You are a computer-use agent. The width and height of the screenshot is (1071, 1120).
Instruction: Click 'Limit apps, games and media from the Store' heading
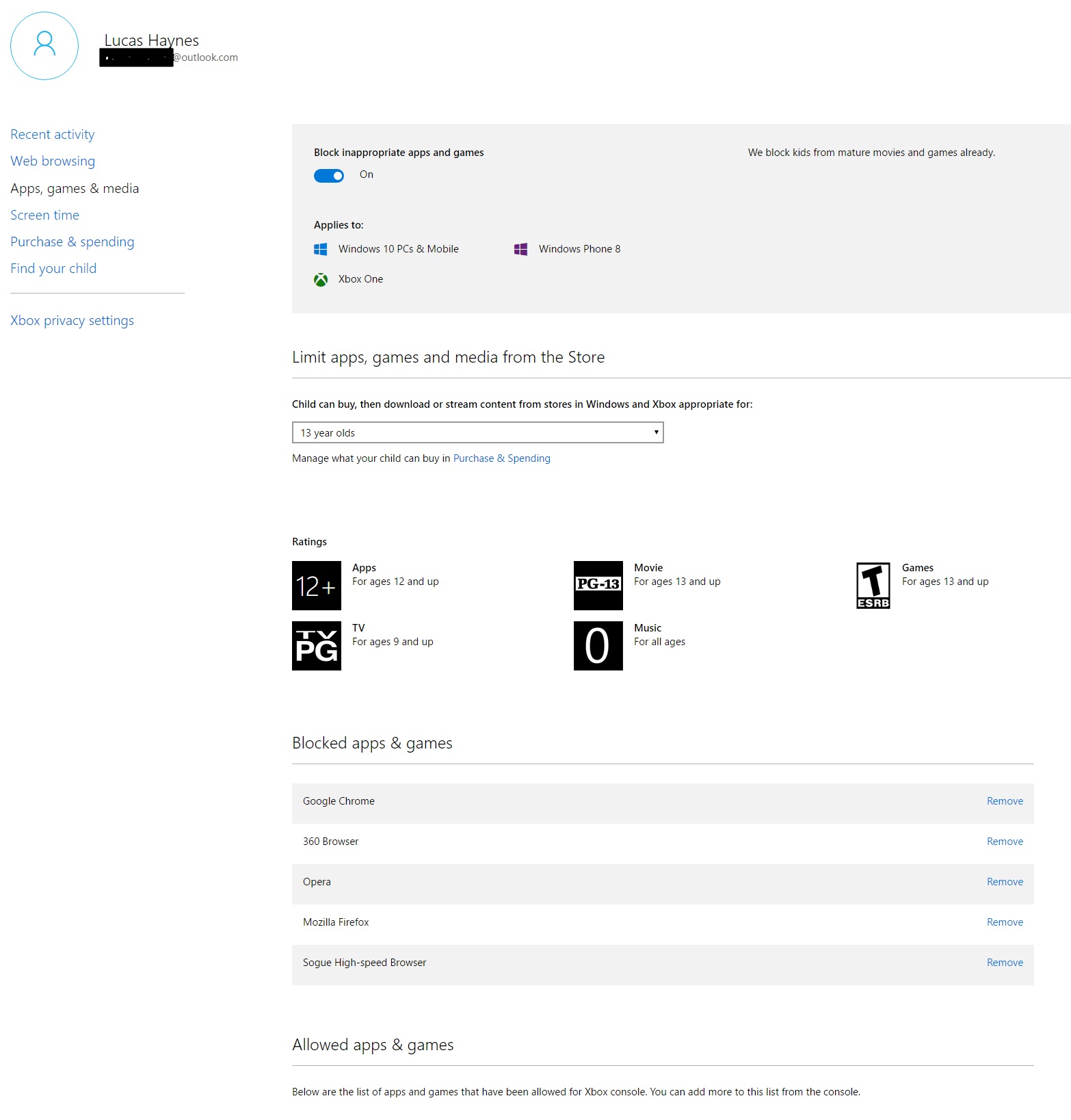[448, 357]
